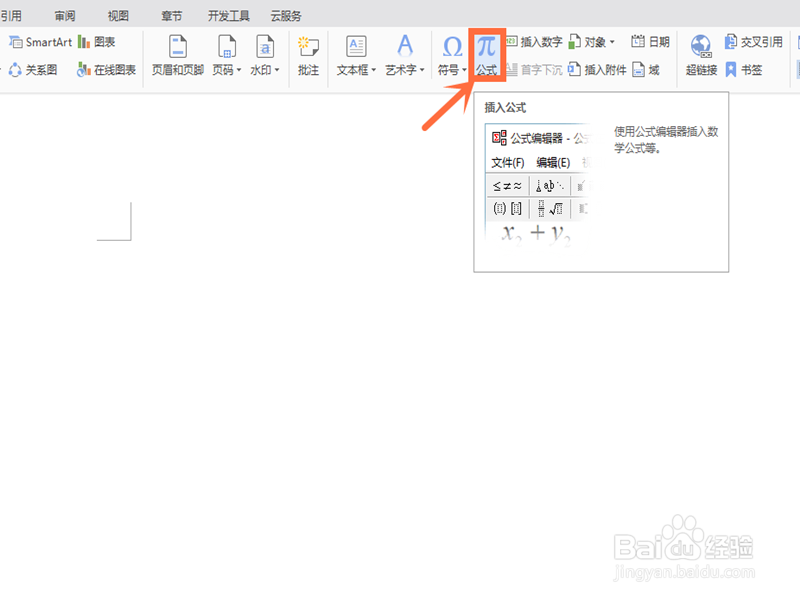Add a bookmark (书签)
This screenshot has width=800, height=600.
tap(743, 69)
